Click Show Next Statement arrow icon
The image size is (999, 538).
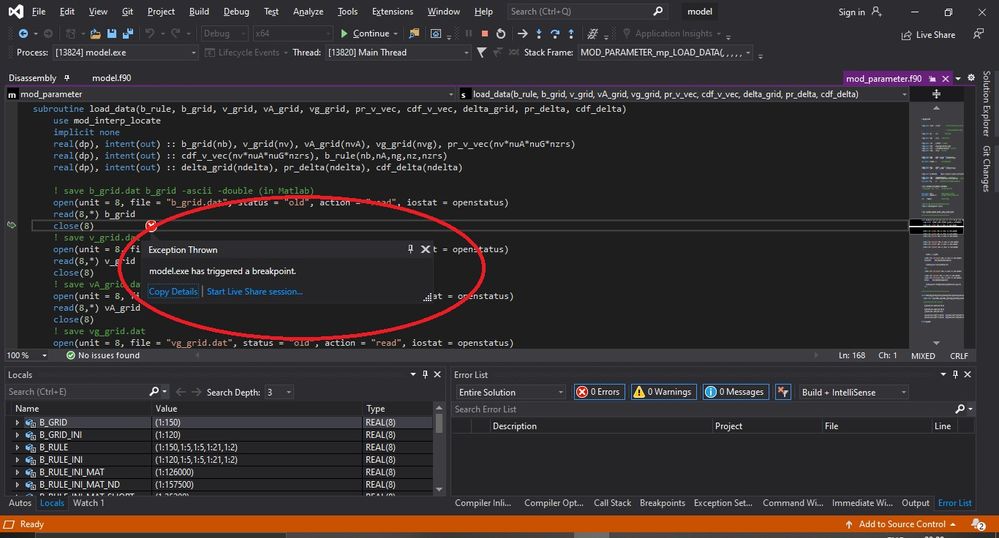[x=522, y=34]
